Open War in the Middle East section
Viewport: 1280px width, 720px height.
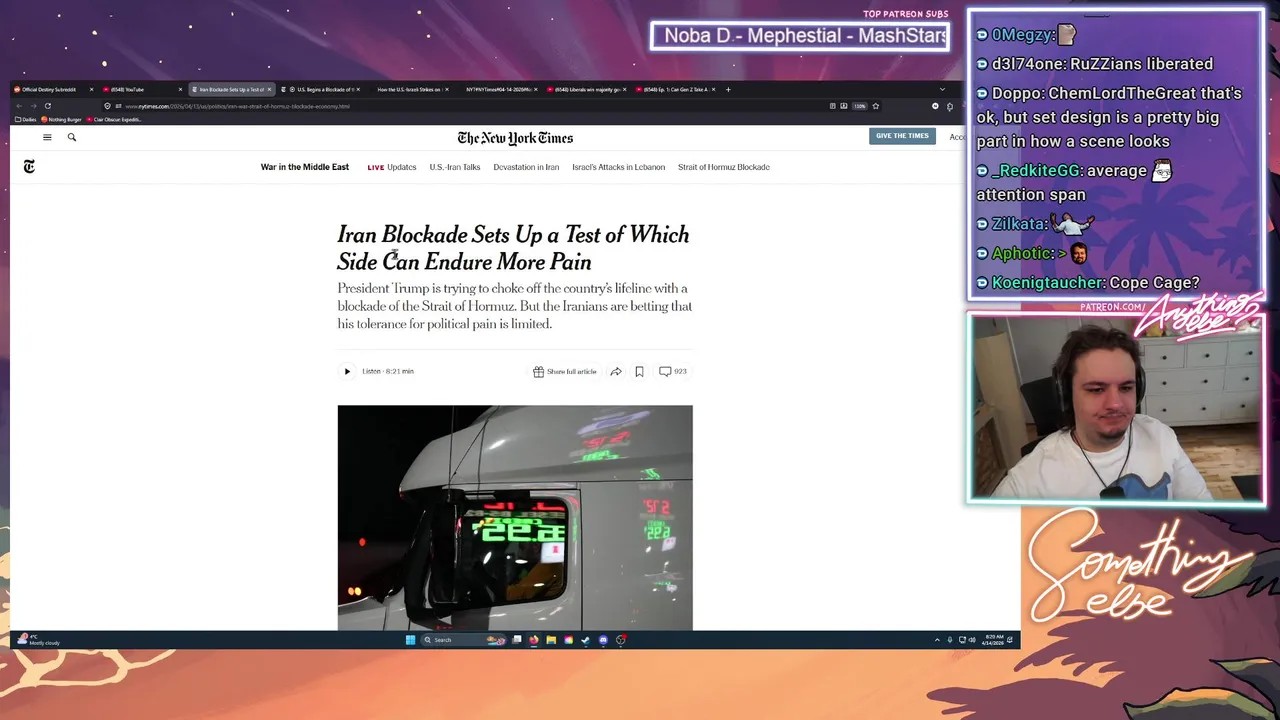pos(305,167)
